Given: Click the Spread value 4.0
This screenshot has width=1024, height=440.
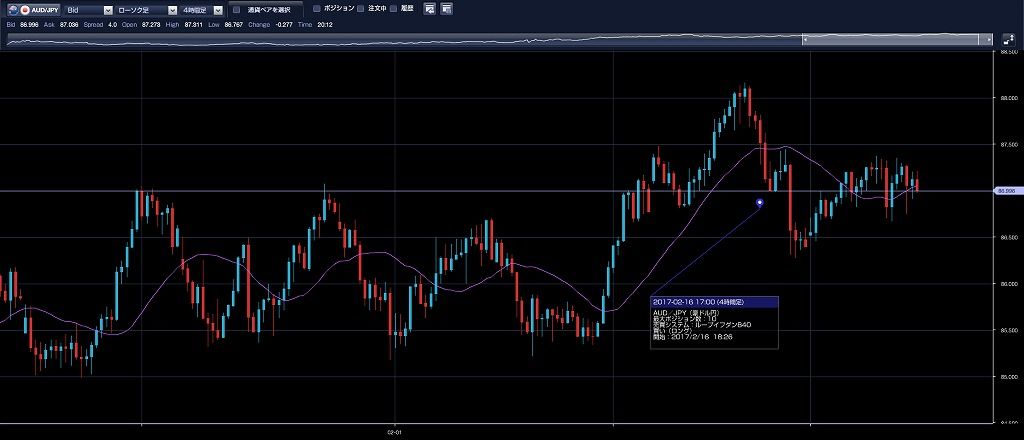Looking at the screenshot, I should [113, 24].
